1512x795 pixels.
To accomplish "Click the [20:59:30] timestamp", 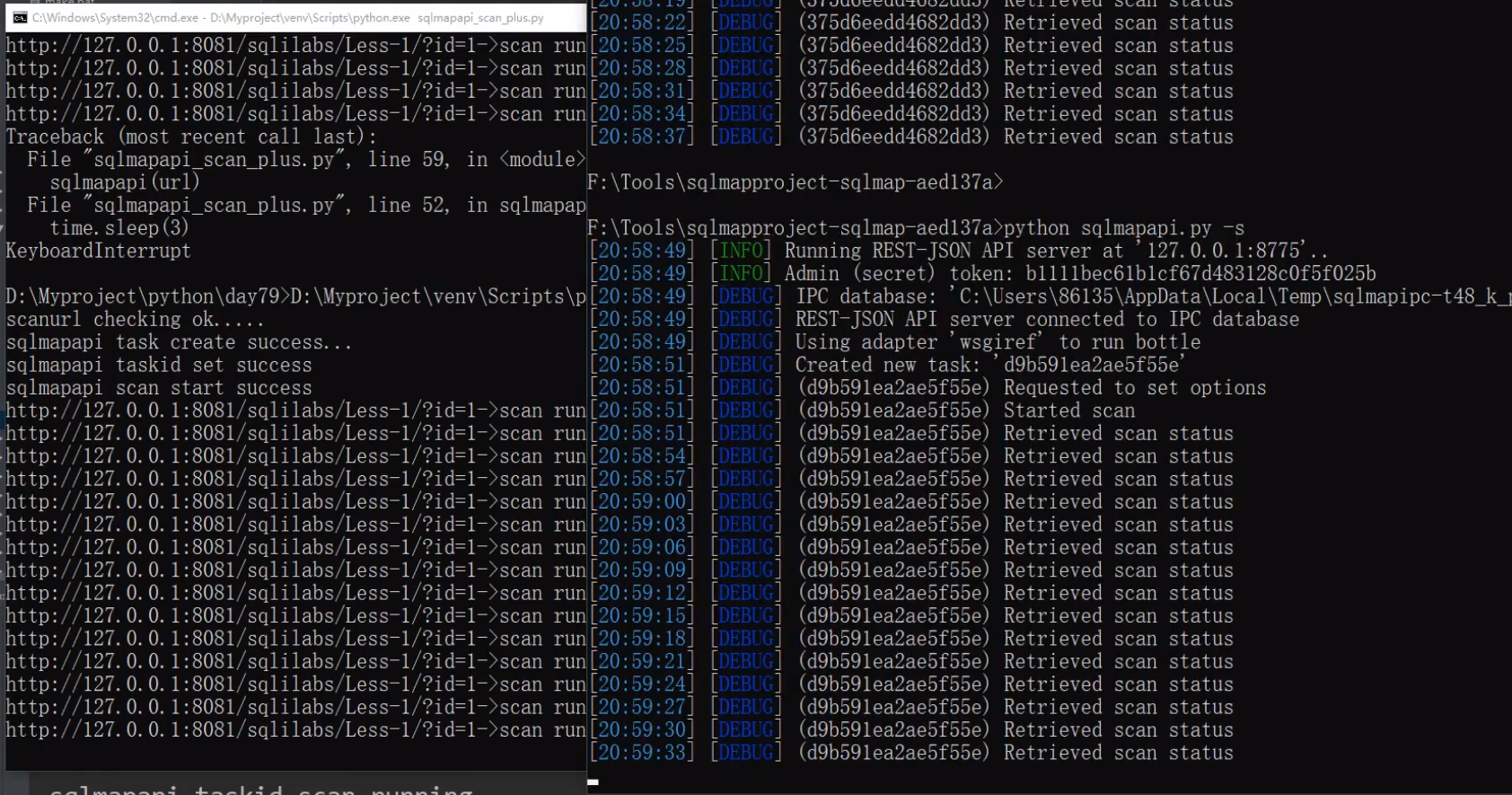I will coord(642,729).
